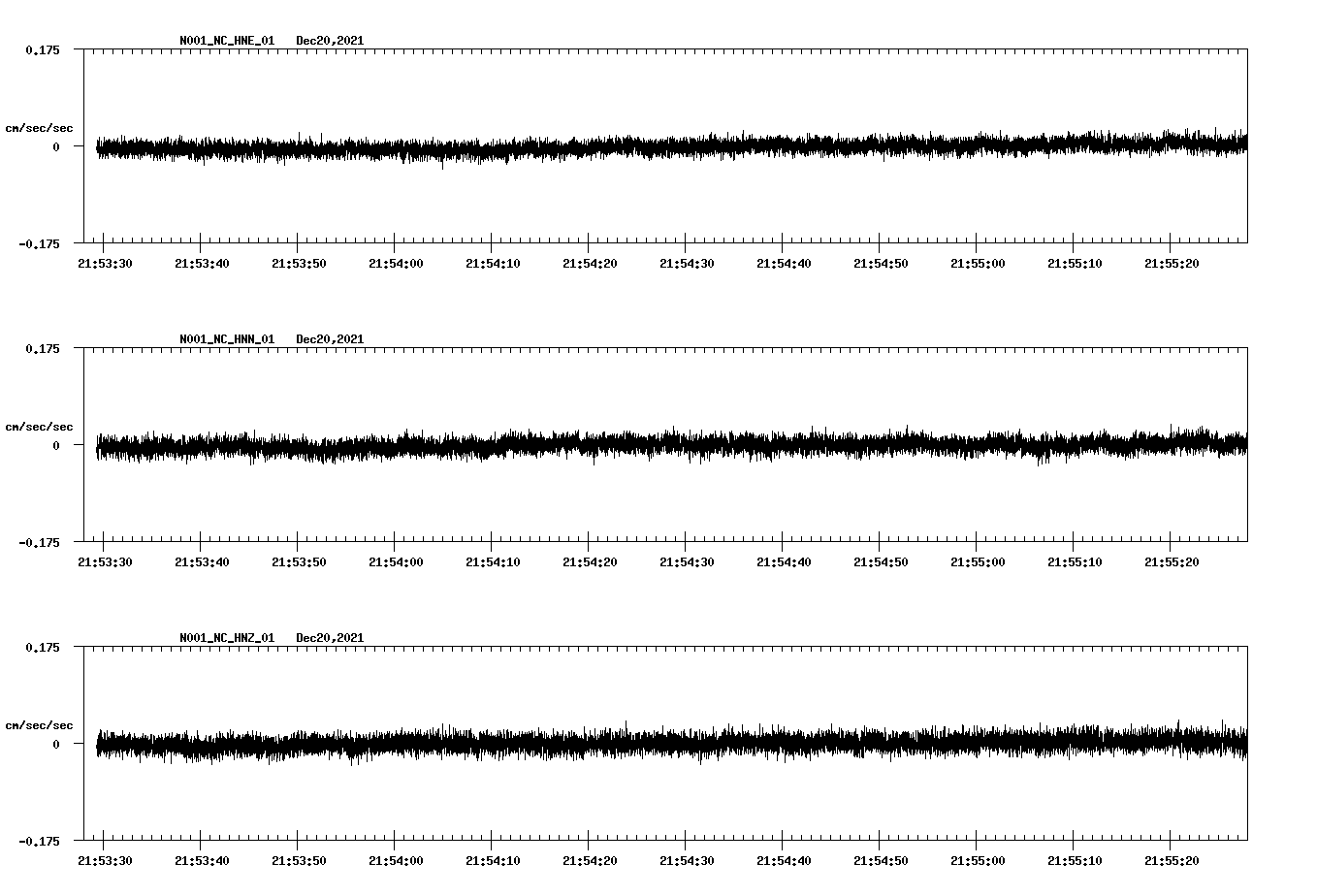Click the 21:53:50 time label under HNZ plot

(299, 861)
